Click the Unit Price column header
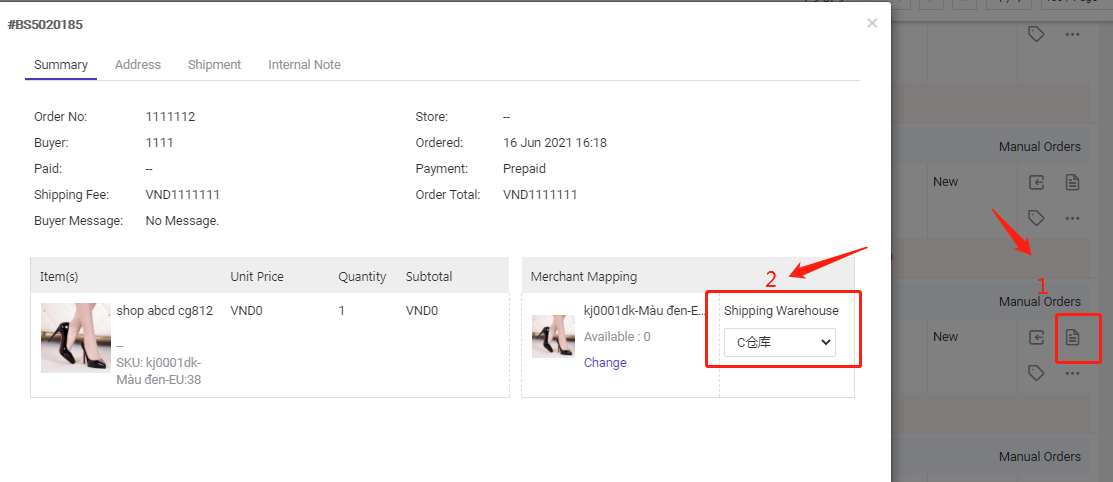The image size is (1113, 482). pyautogui.click(x=257, y=277)
